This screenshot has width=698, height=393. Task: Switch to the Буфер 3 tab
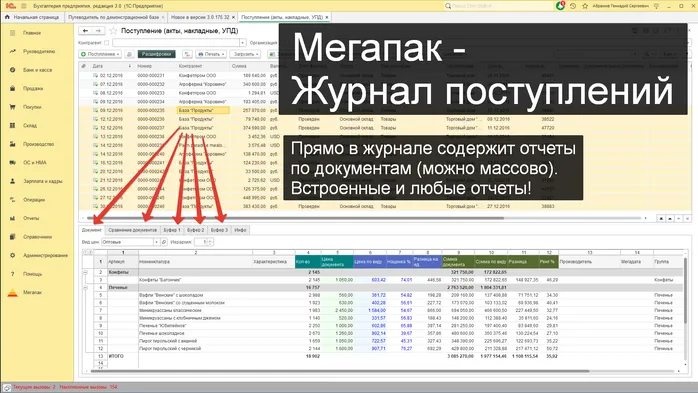tap(219, 230)
